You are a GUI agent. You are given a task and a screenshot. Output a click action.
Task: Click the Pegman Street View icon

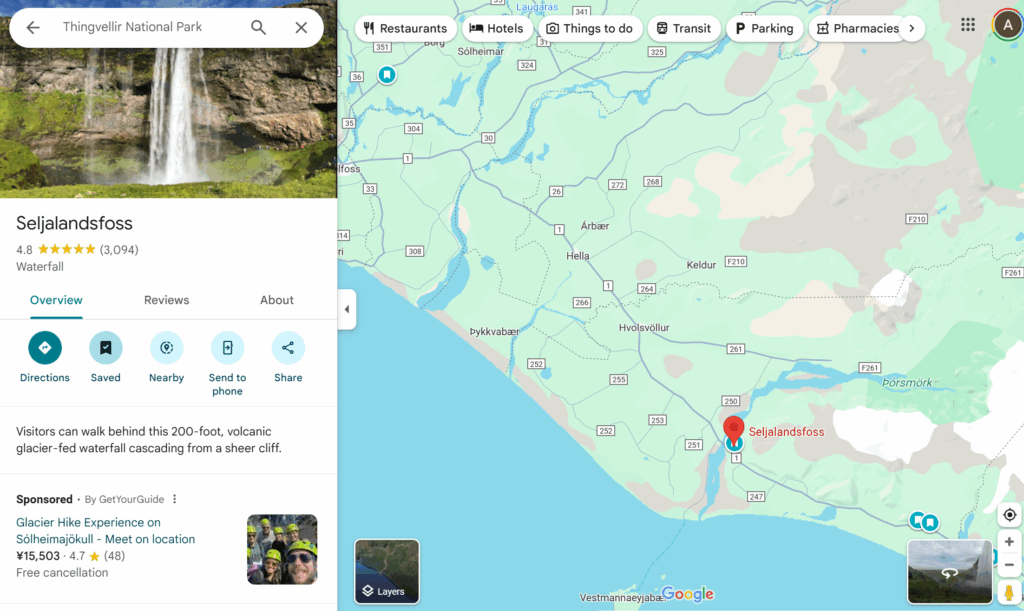(x=1009, y=592)
